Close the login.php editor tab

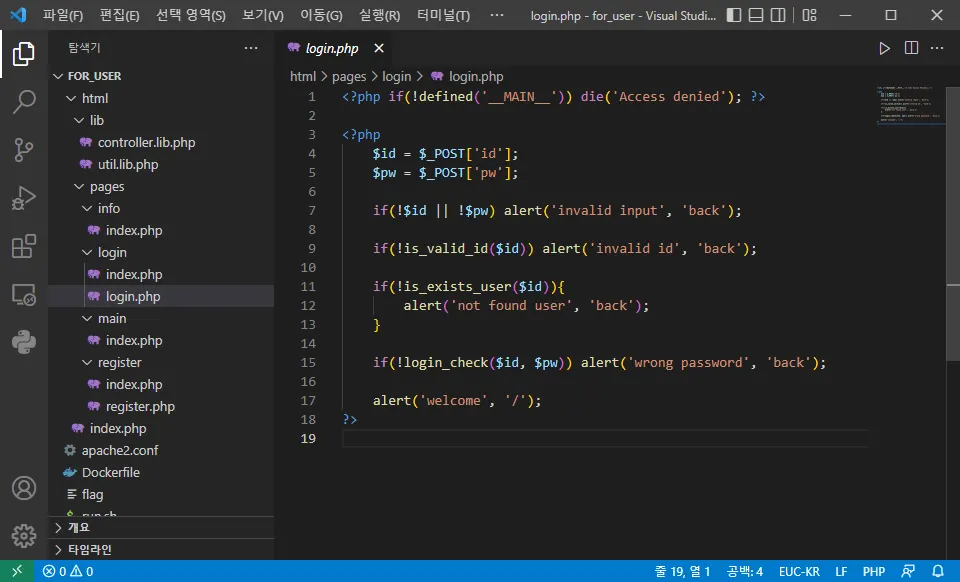379,48
